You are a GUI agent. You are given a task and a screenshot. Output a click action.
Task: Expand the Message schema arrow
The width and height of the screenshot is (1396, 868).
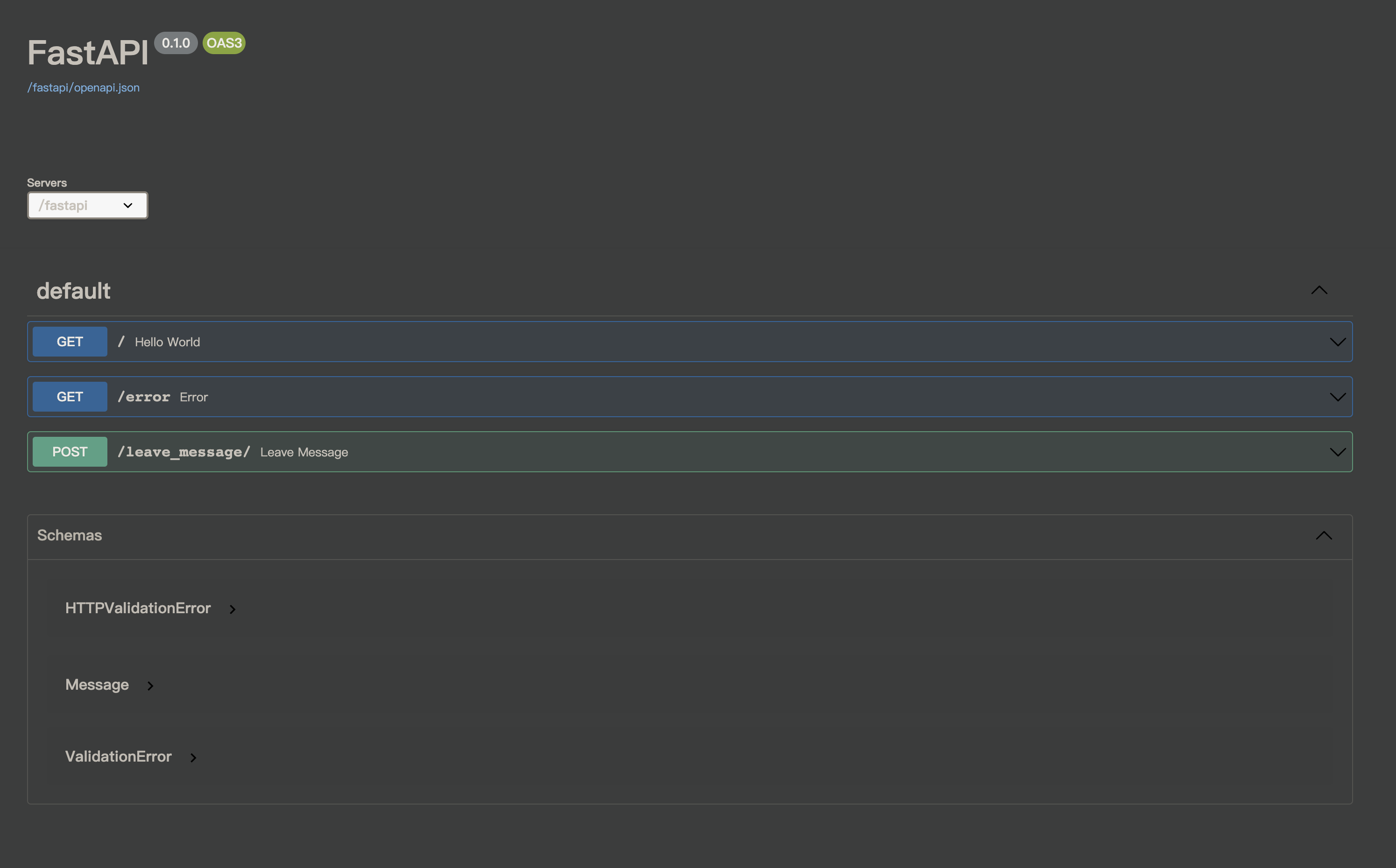(150, 686)
